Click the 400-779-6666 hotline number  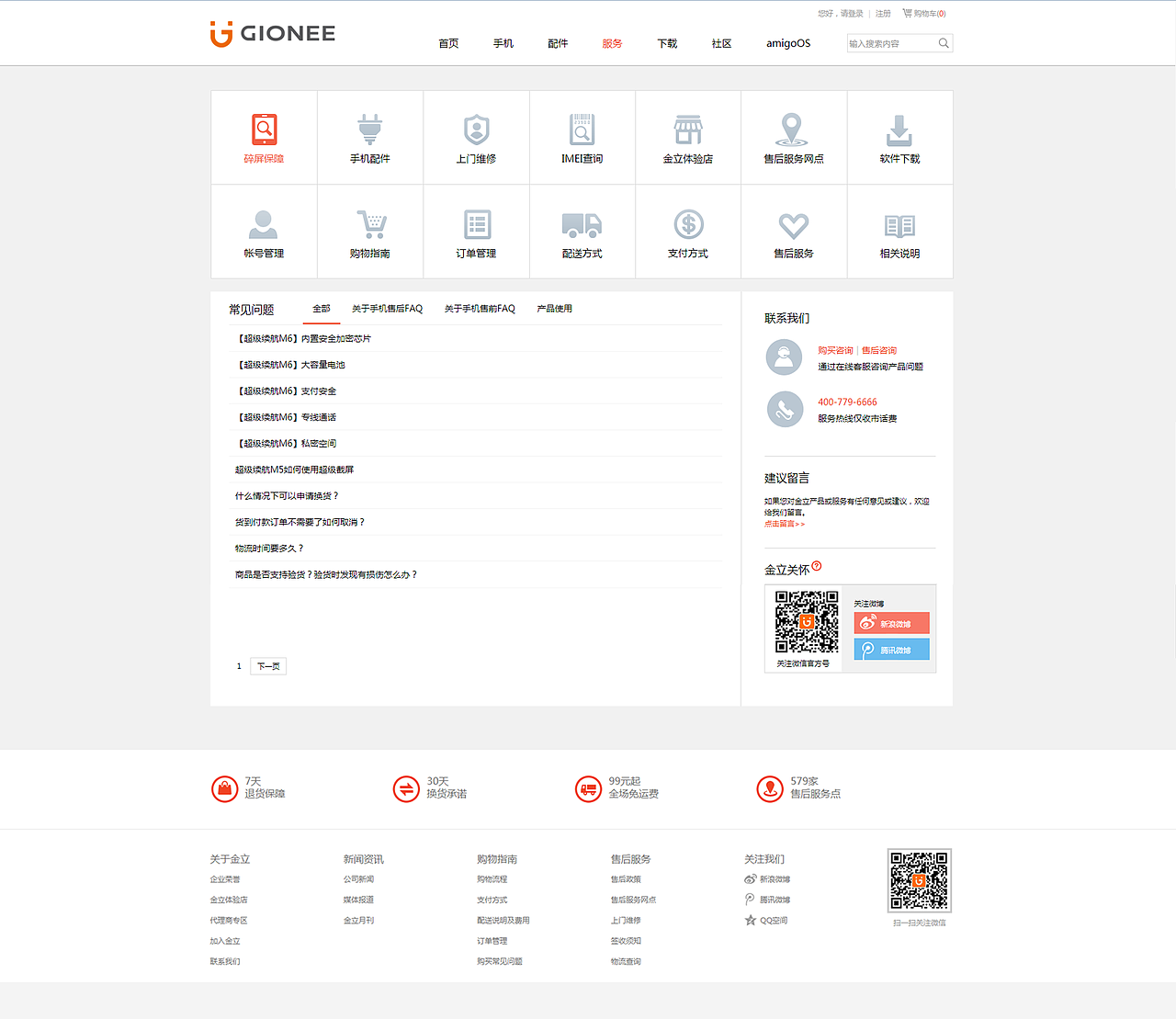click(x=847, y=402)
